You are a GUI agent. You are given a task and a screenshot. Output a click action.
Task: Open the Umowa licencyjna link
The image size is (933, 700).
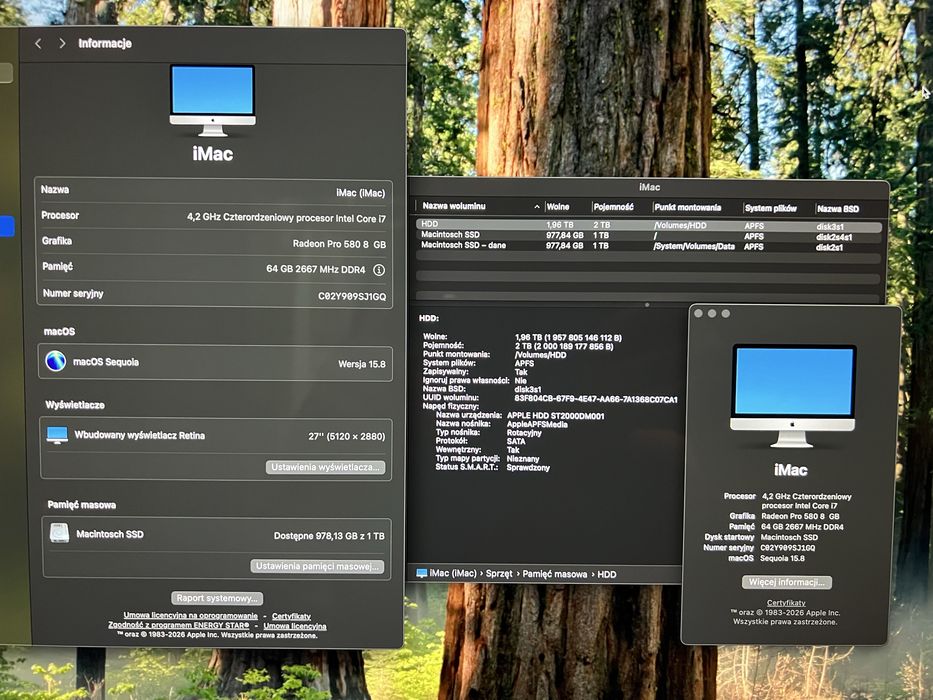click(x=295, y=626)
